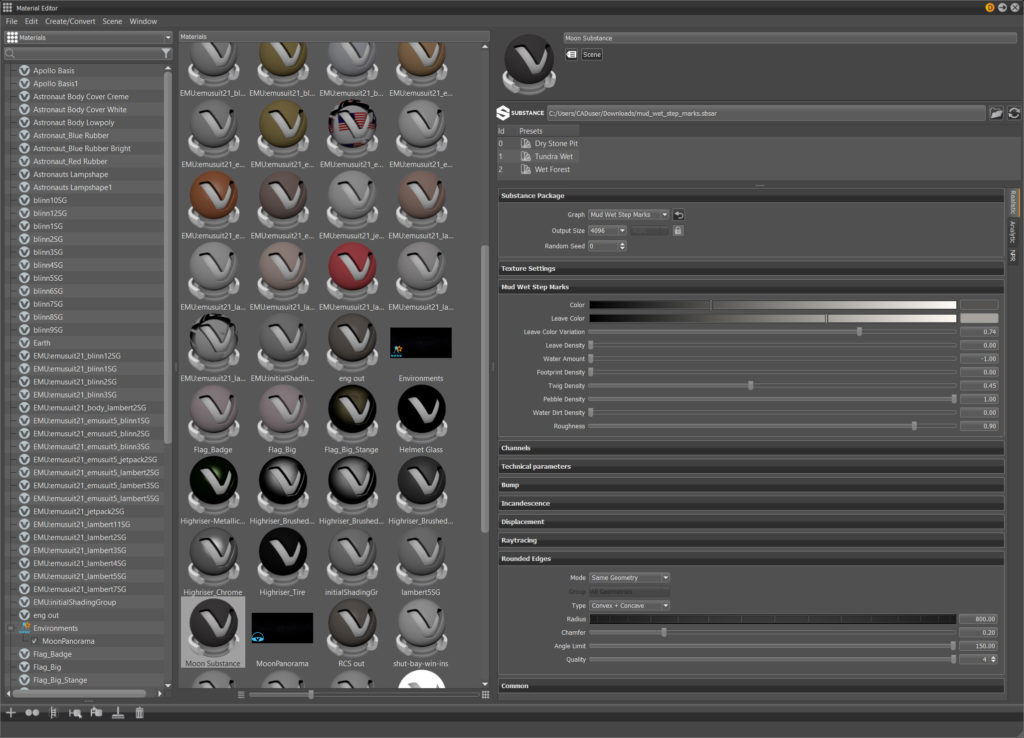
Task: Open the Rounded Edges Type dropdown
Action: coord(630,605)
